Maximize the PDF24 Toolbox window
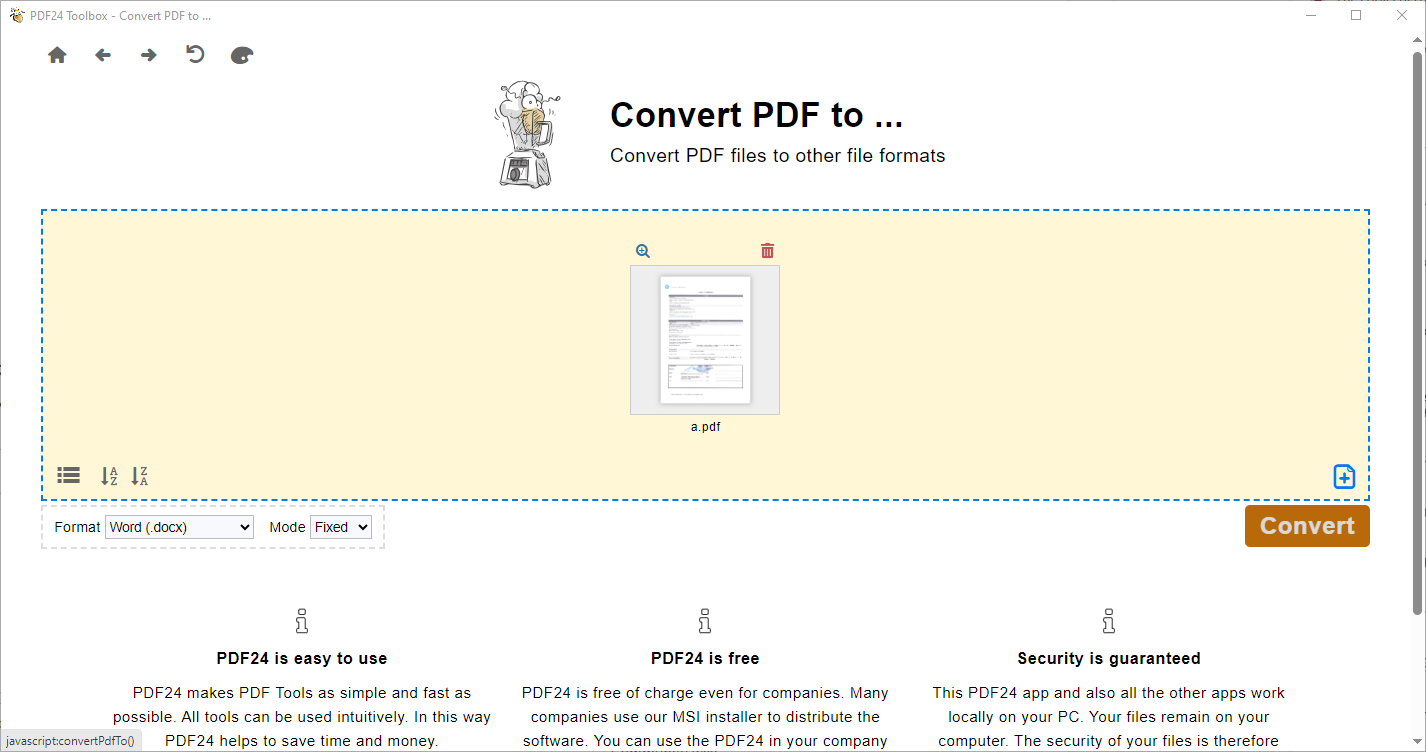The height and width of the screenshot is (752, 1426). pos(1356,15)
